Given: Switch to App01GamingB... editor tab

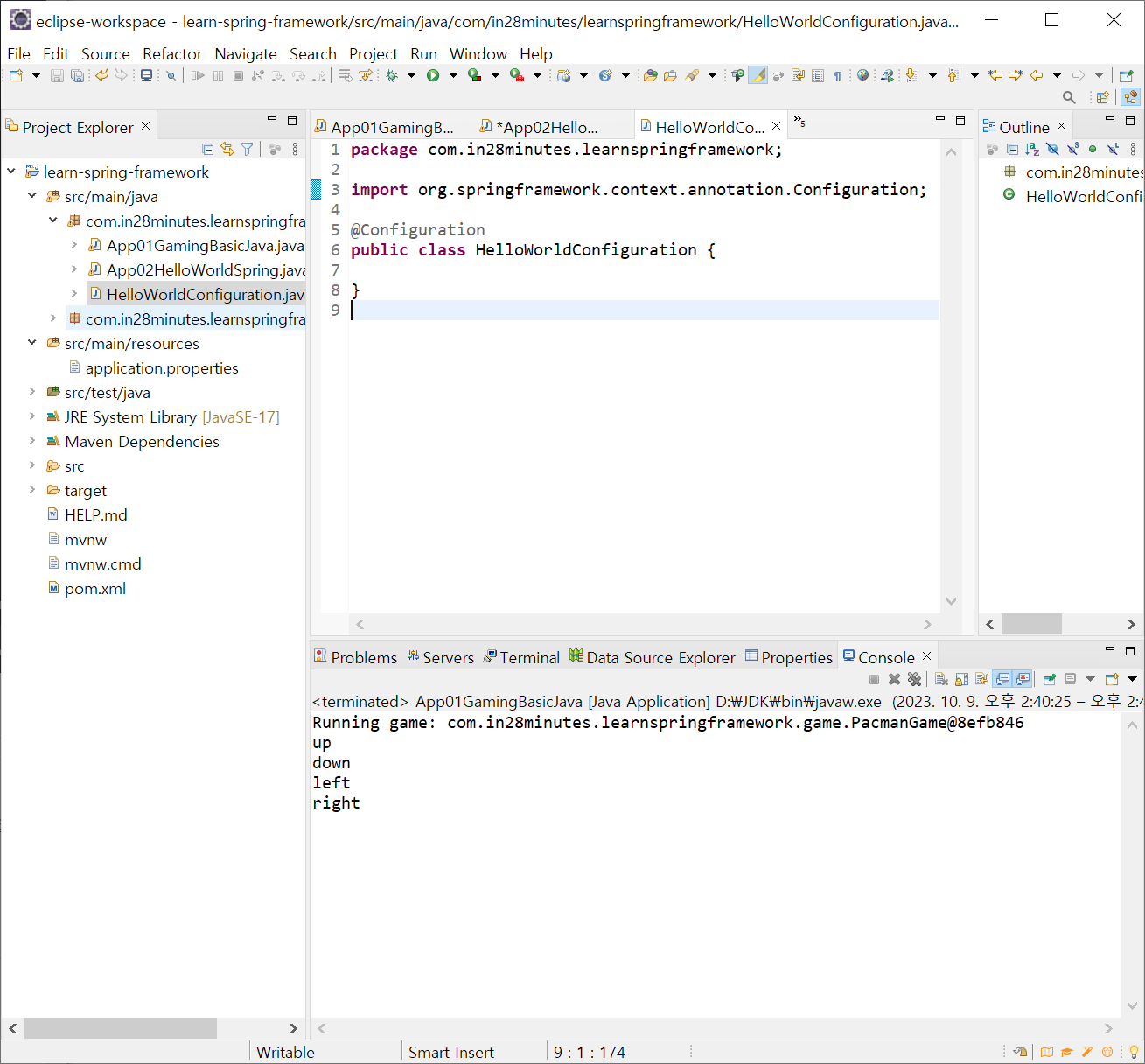Looking at the screenshot, I should pyautogui.click(x=384, y=127).
